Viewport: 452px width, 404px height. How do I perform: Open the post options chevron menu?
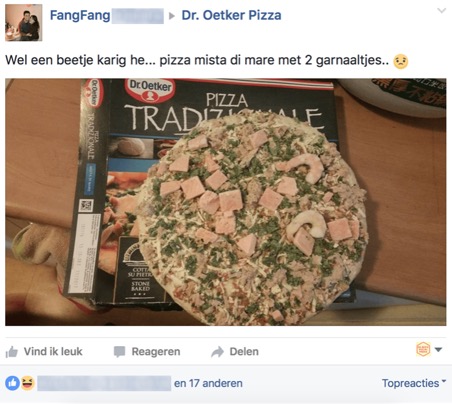pos(442,11)
